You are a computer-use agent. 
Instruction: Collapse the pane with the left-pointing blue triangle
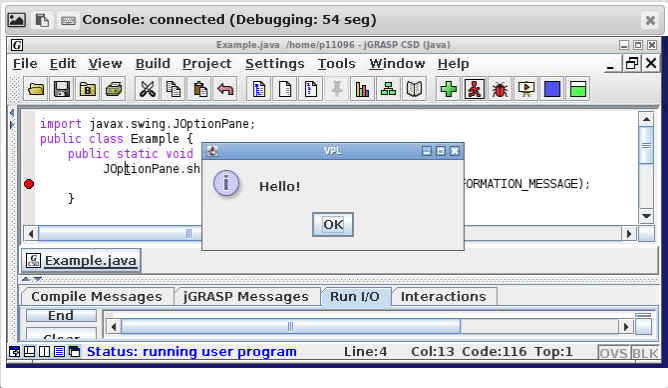click(x=12, y=113)
